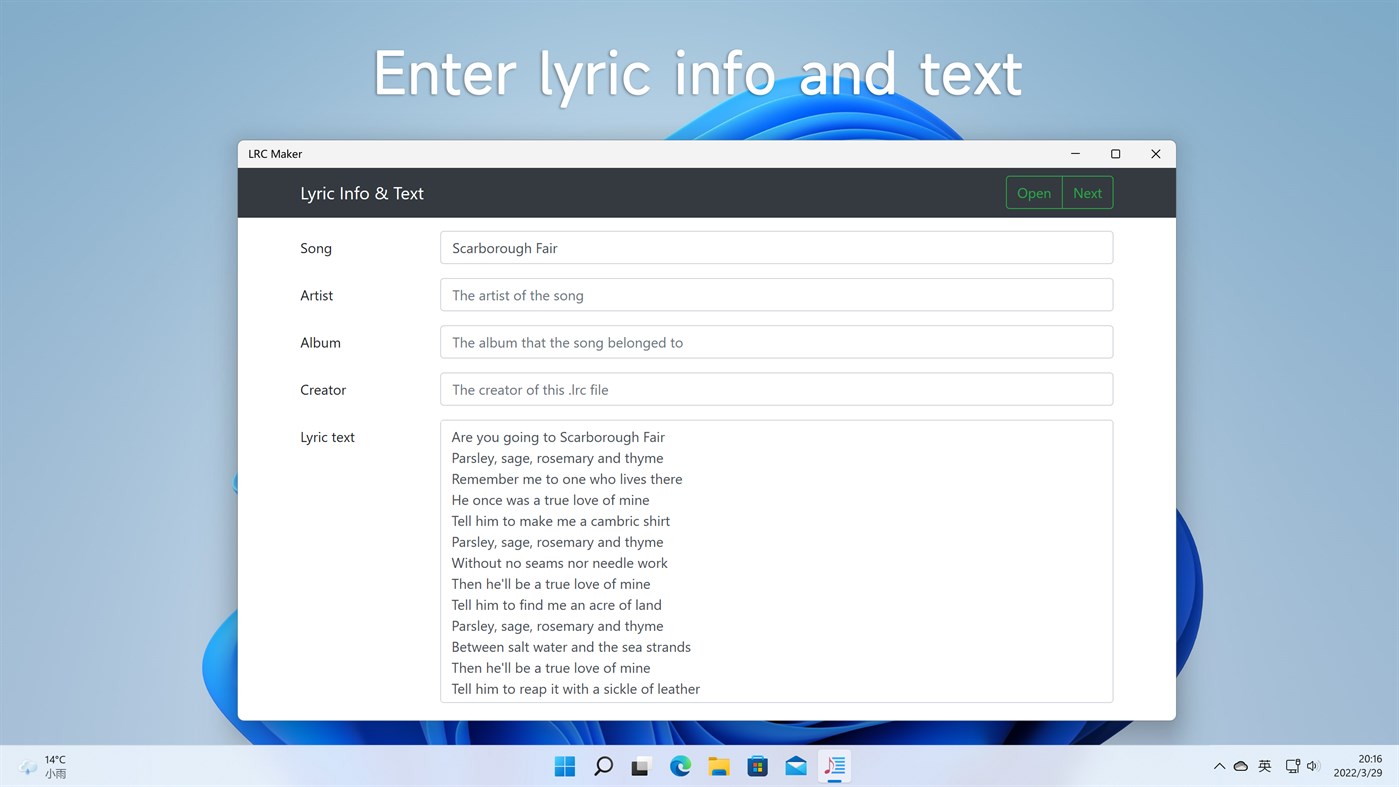Switch the 英 input method indicator
This screenshot has width=1399, height=787.
coord(1264,765)
